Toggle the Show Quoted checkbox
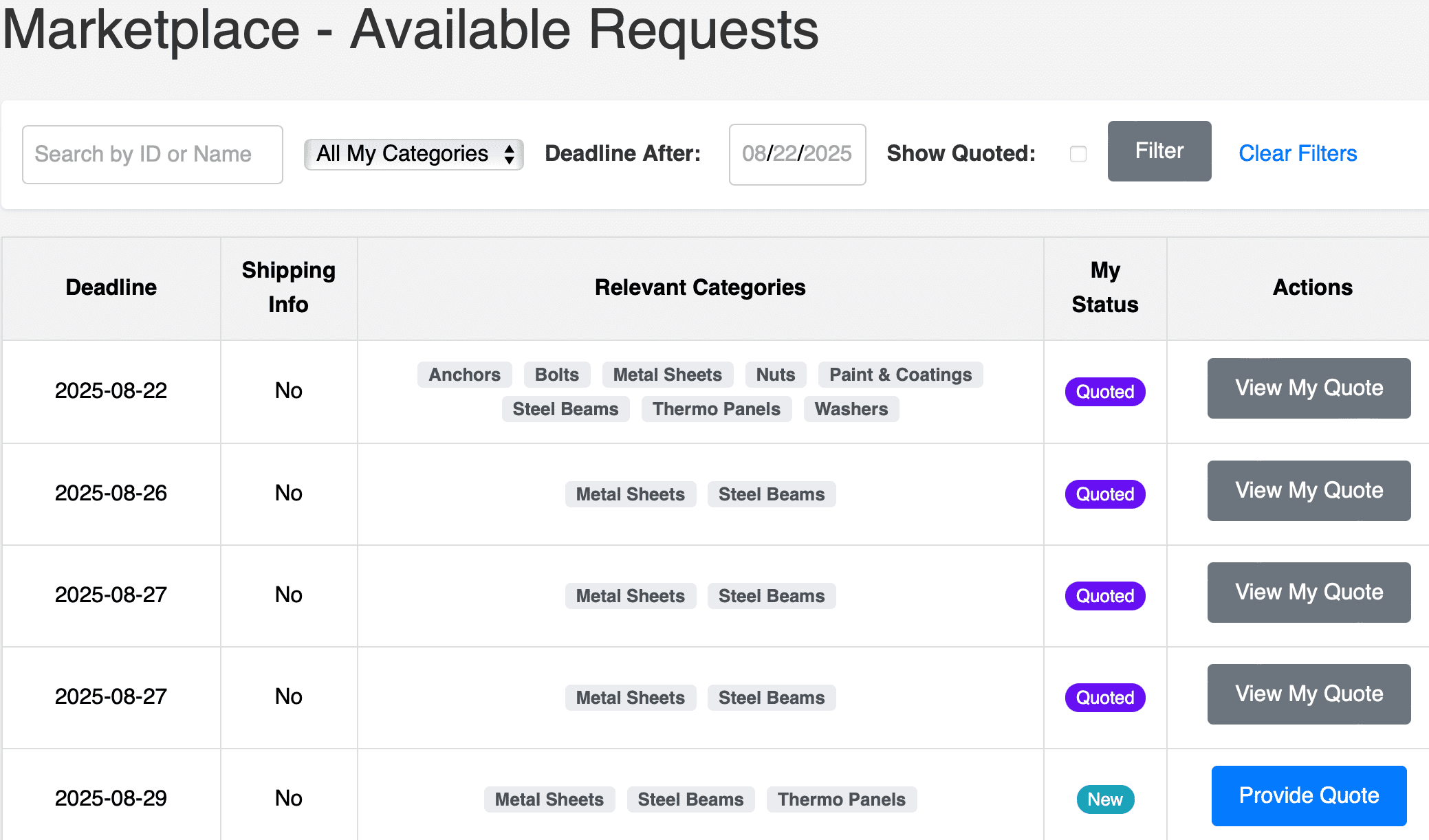The width and height of the screenshot is (1429, 840). tap(1078, 154)
